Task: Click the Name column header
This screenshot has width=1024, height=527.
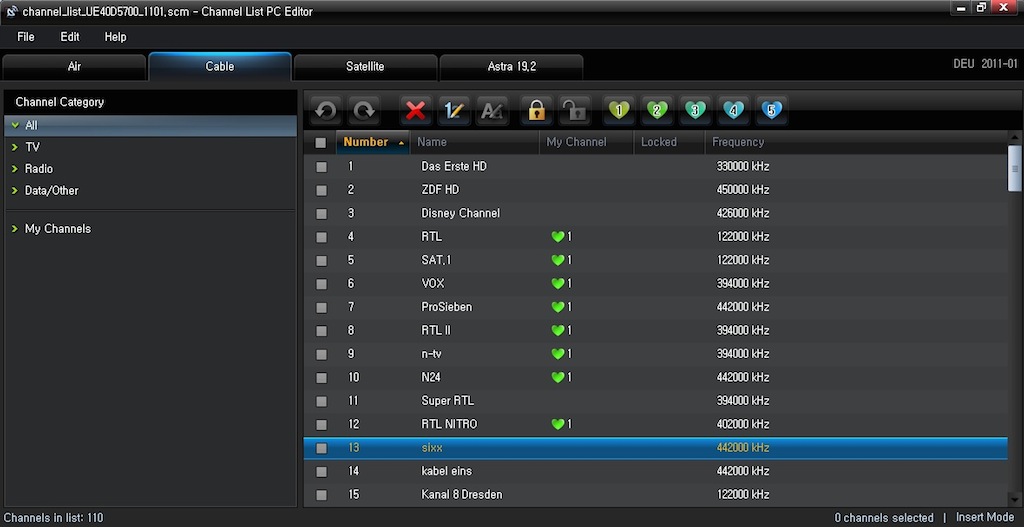Action: click(x=432, y=142)
